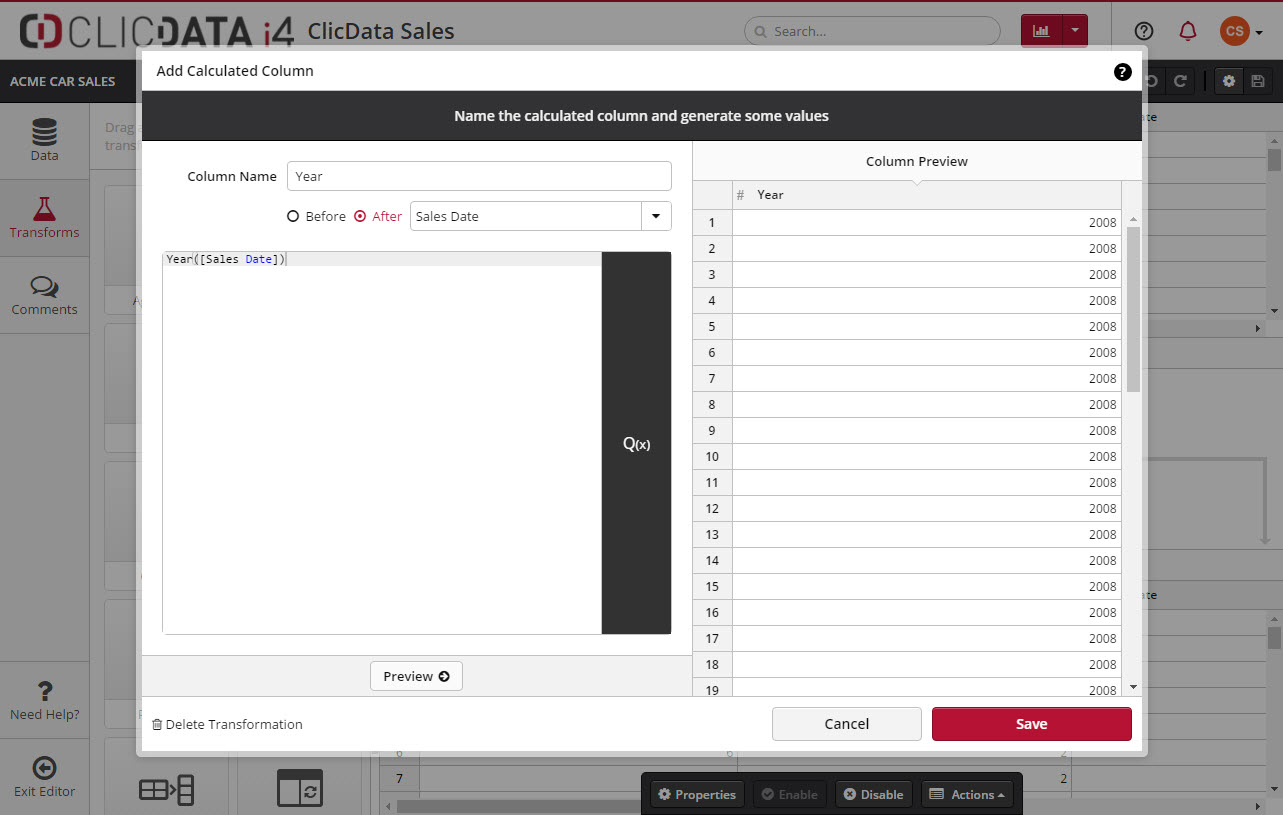Select the Before radio button
The image size is (1283, 815).
click(x=293, y=216)
